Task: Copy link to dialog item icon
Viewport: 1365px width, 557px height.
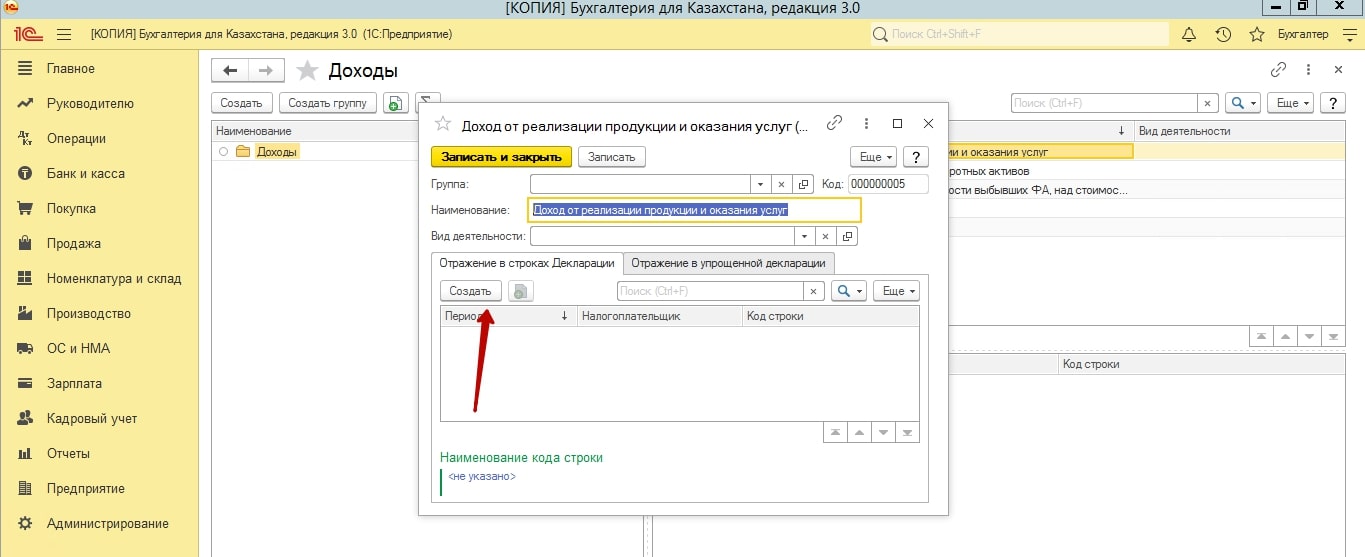Action: (834, 124)
